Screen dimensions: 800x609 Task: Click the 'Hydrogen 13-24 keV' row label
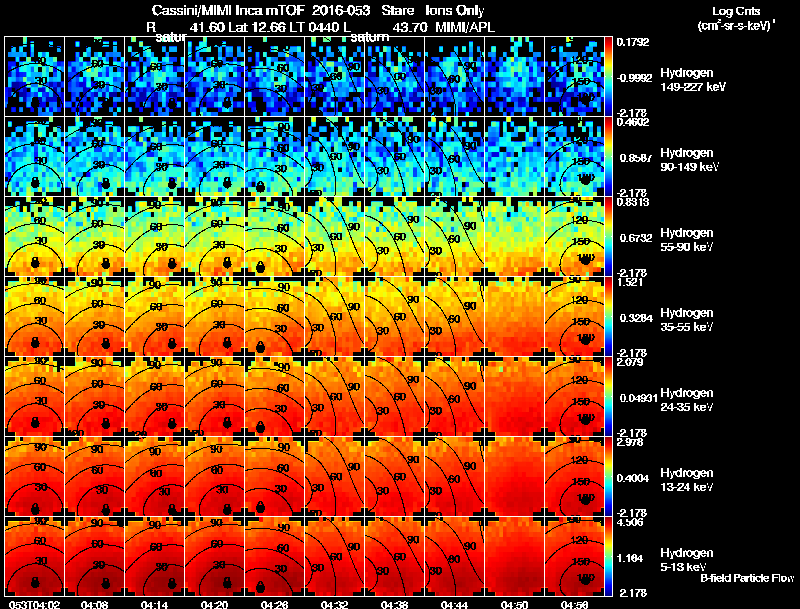pyautogui.click(x=687, y=480)
